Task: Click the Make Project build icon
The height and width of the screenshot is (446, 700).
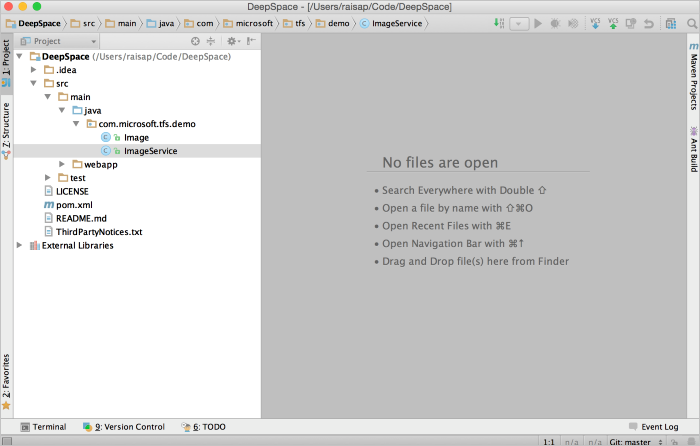Action: (498, 23)
